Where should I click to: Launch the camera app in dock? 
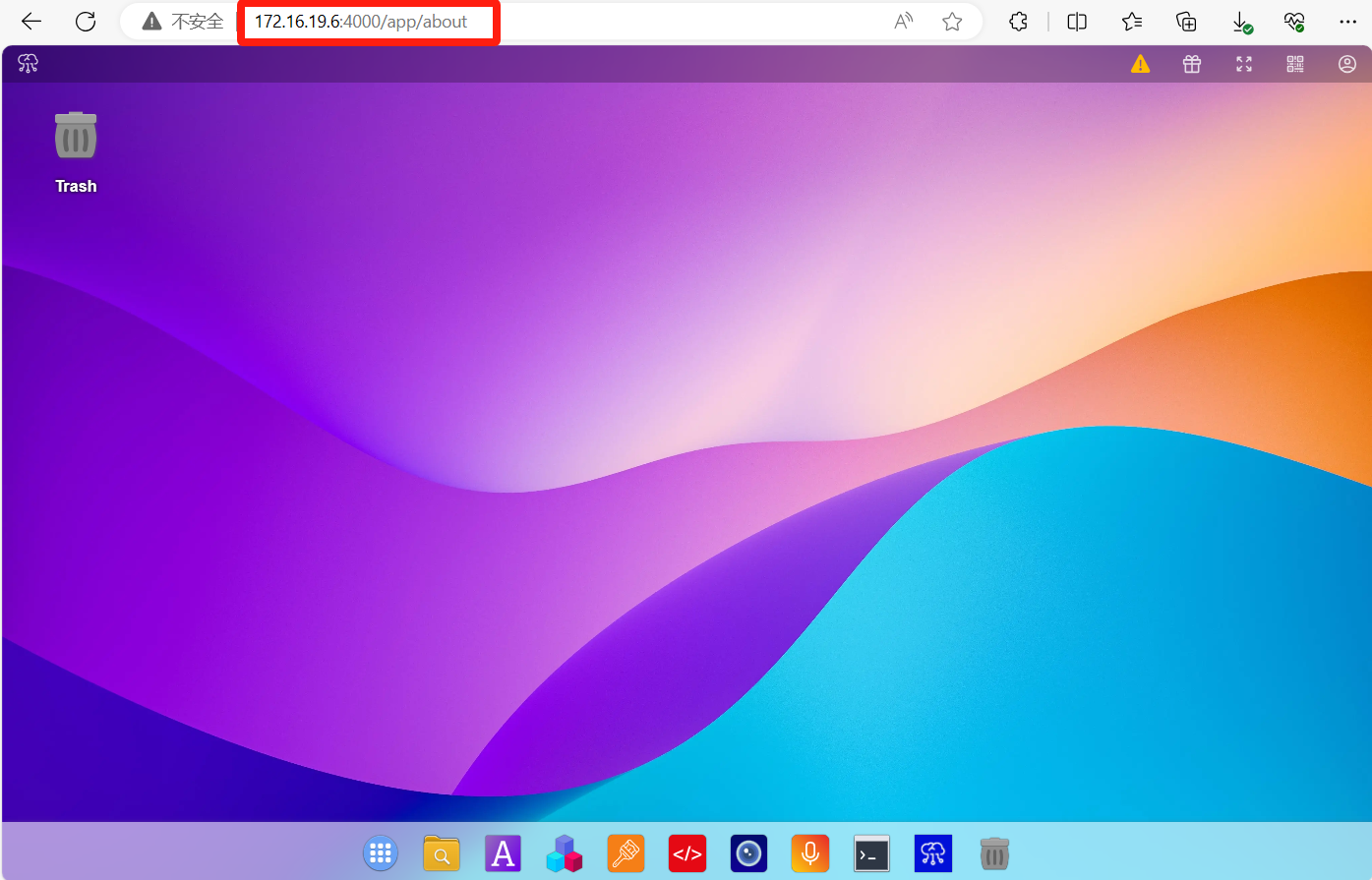click(748, 853)
